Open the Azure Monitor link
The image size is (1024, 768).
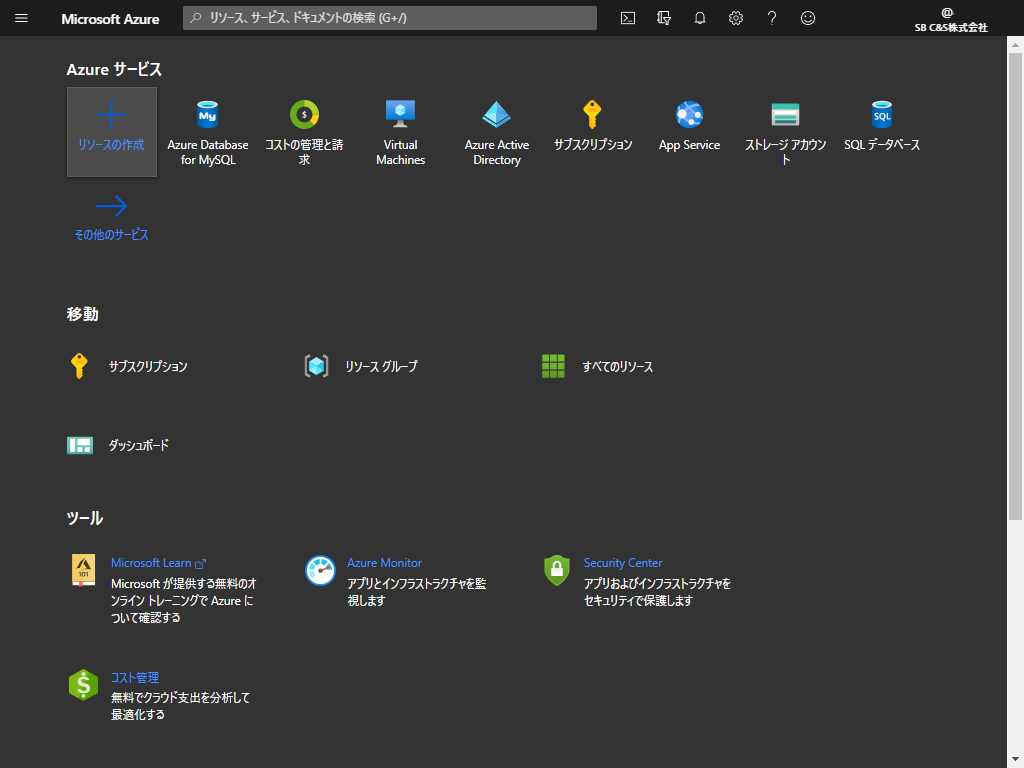tap(384, 563)
